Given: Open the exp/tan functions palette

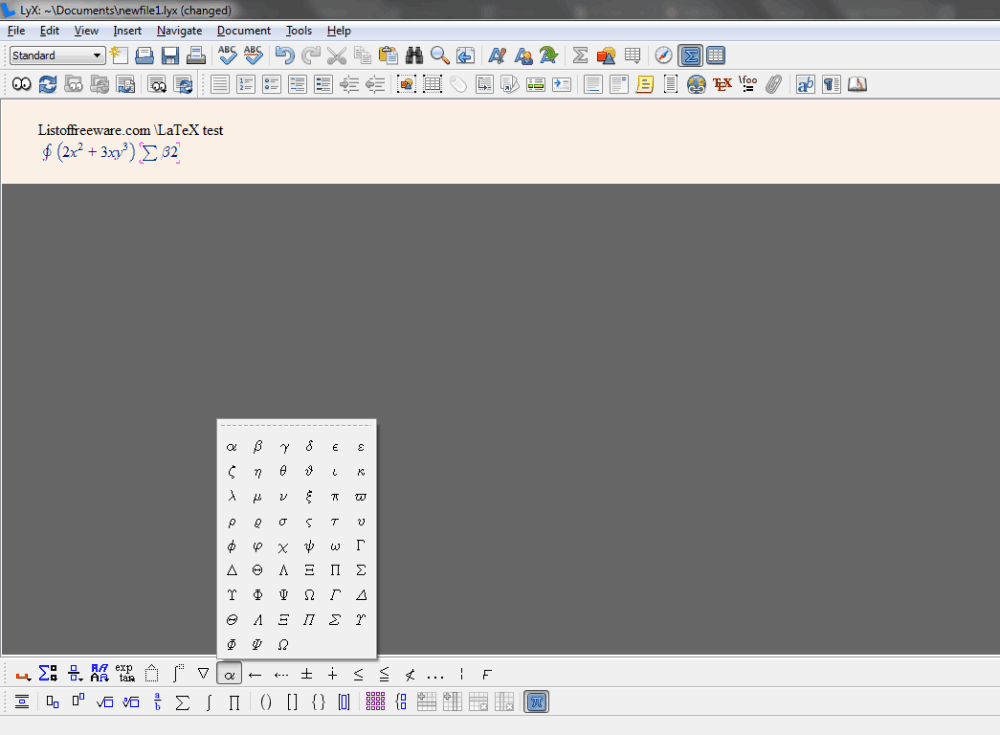Looking at the screenshot, I should pos(125,674).
